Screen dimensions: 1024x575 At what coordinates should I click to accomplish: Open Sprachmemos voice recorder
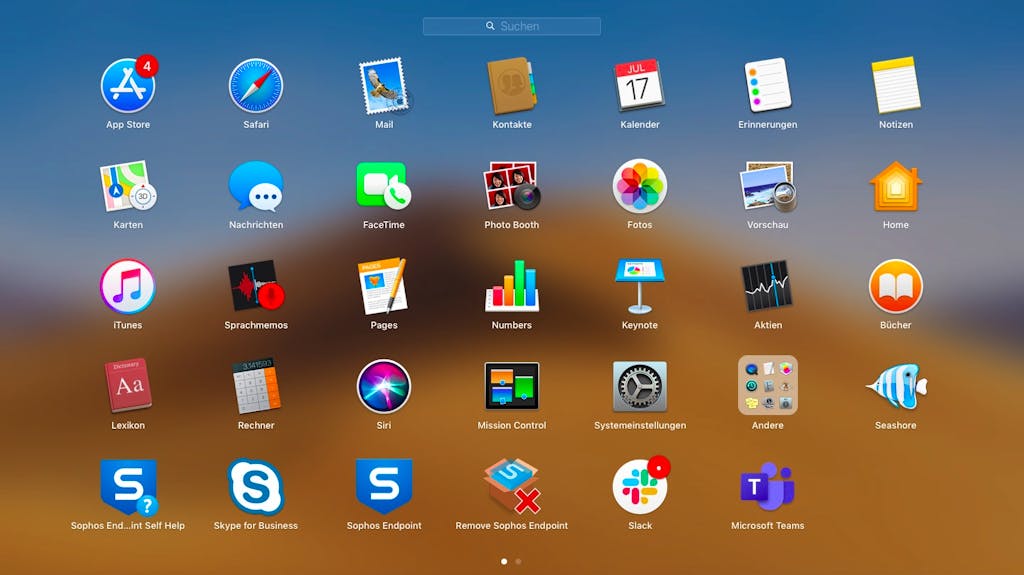click(x=256, y=286)
